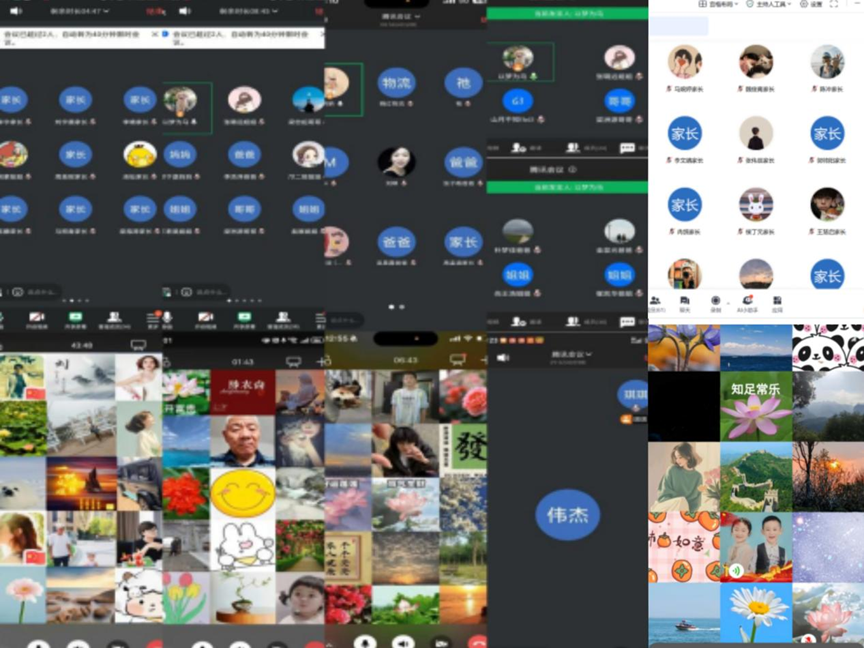Open the apps grid icon in desktop toolbar

click(x=777, y=300)
